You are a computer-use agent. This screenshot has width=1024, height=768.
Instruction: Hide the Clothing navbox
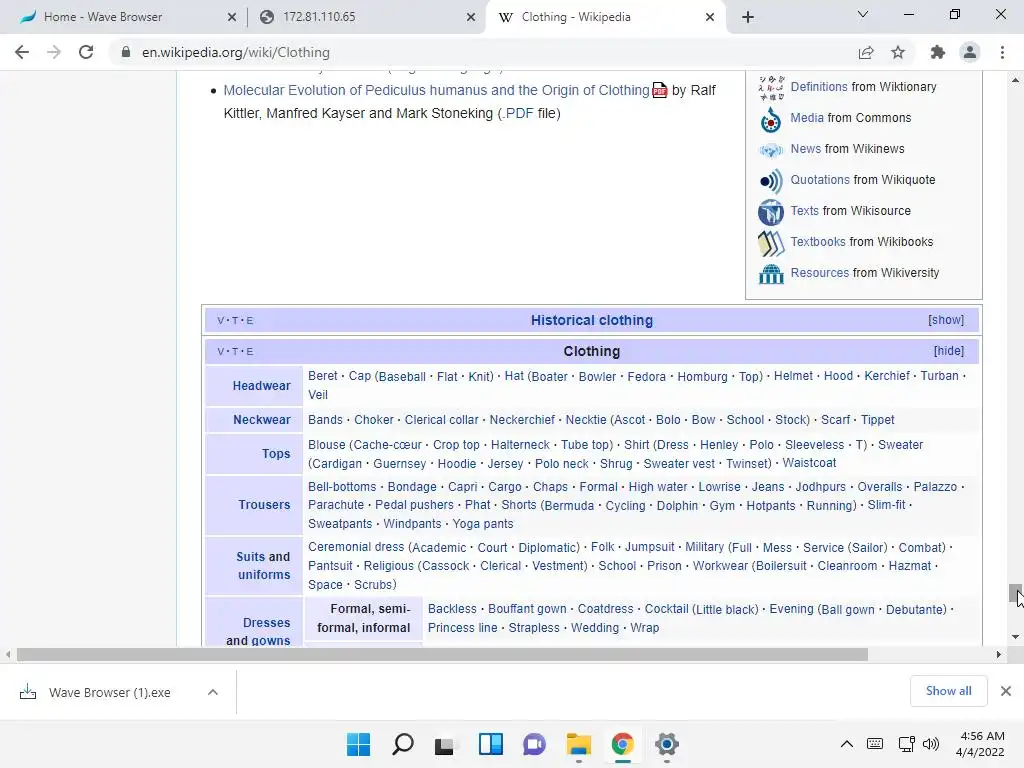(948, 351)
